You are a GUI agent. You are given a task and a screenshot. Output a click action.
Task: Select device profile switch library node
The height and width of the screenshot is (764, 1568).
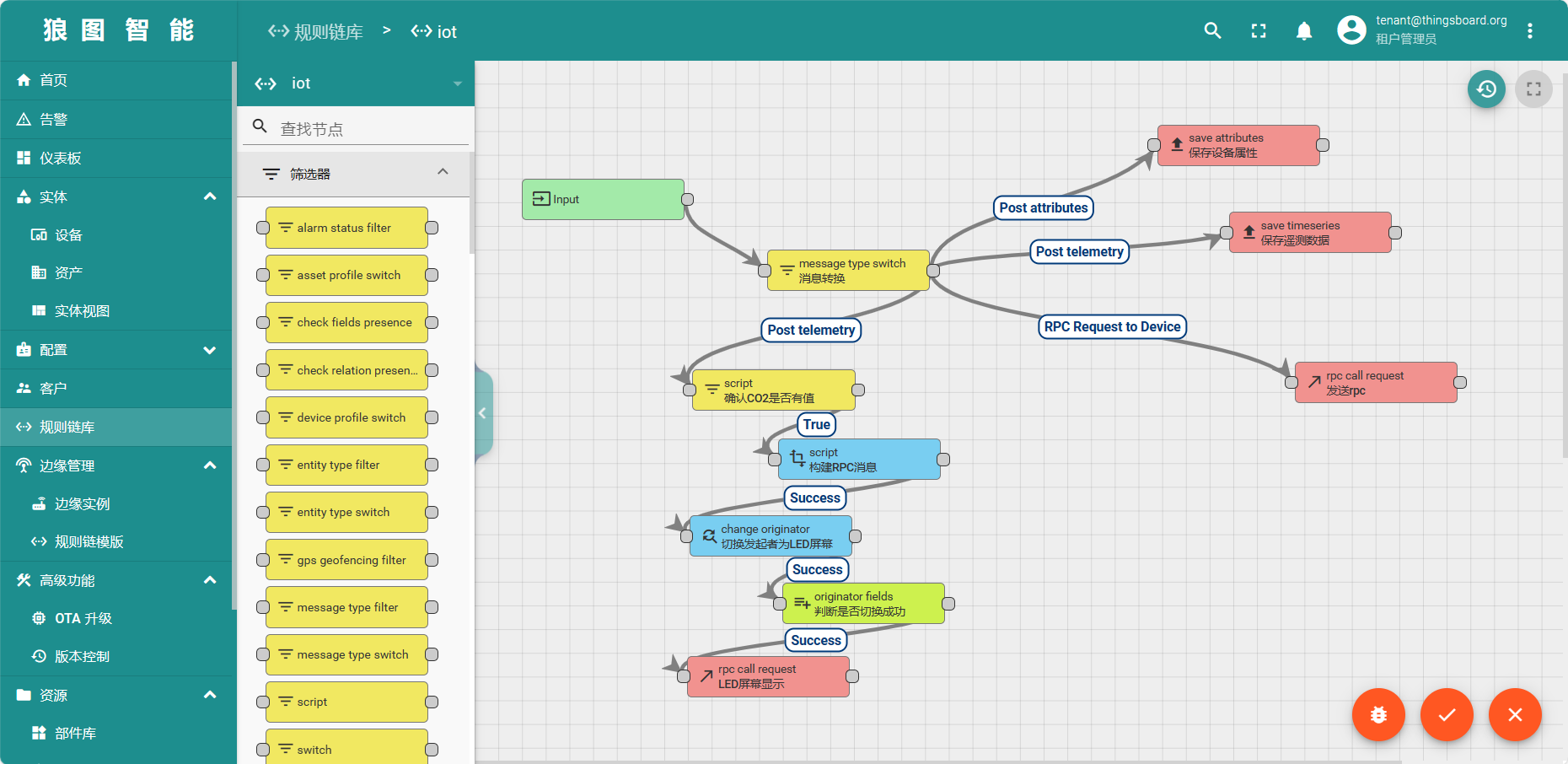[x=346, y=417]
